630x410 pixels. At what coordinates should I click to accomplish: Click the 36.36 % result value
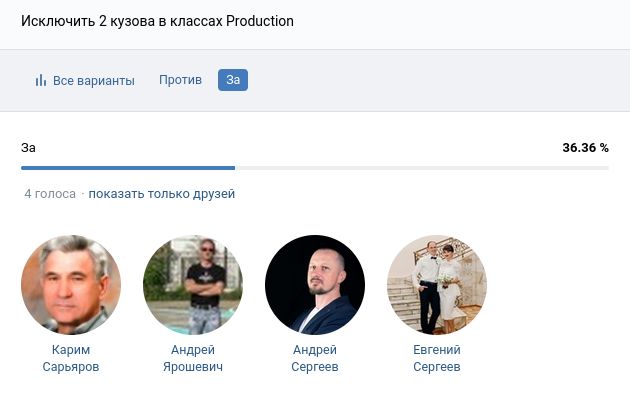pyautogui.click(x=585, y=148)
